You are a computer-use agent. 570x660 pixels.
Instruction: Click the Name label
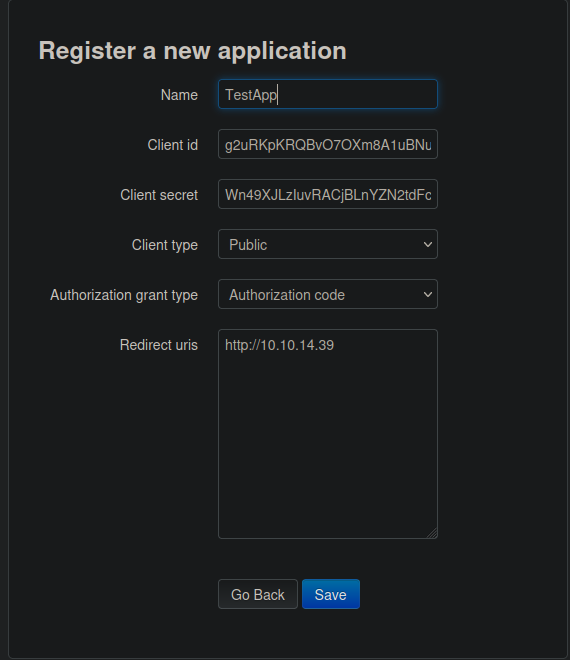(x=179, y=95)
